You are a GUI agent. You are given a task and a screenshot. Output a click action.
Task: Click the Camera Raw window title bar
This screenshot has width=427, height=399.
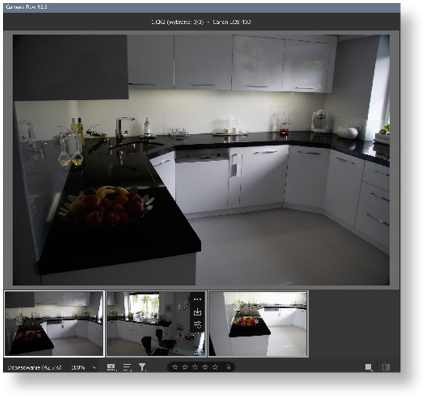click(x=202, y=7)
